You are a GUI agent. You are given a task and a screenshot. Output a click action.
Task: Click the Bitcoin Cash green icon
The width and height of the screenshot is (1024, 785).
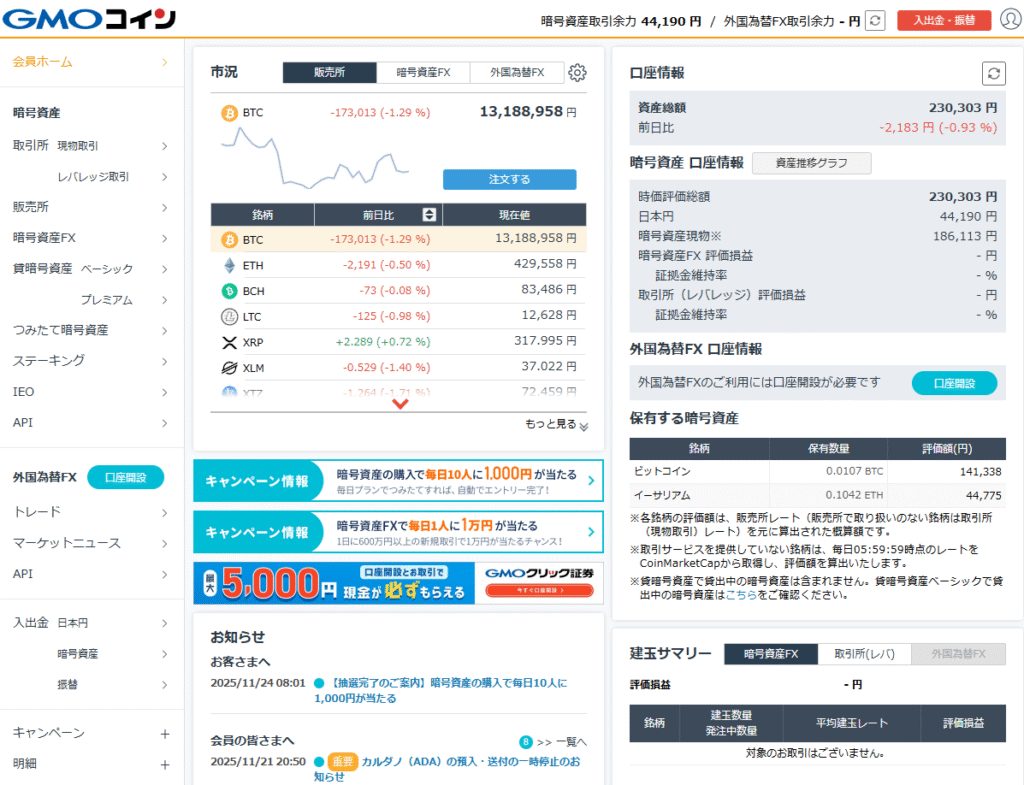(228, 291)
